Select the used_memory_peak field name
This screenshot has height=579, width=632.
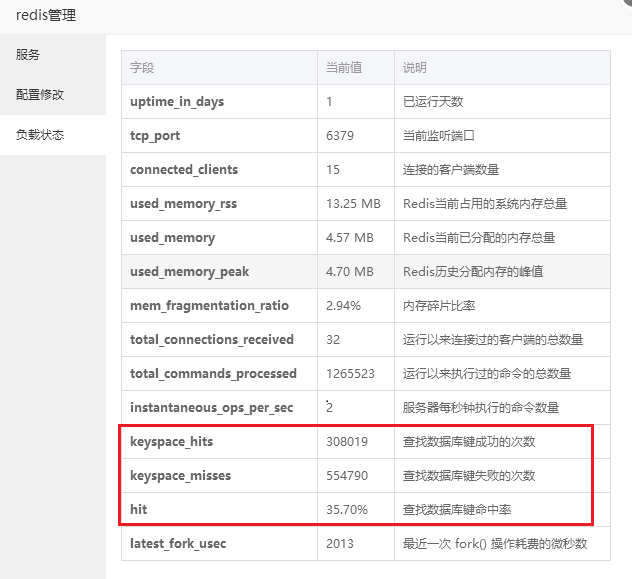[x=189, y=272]
